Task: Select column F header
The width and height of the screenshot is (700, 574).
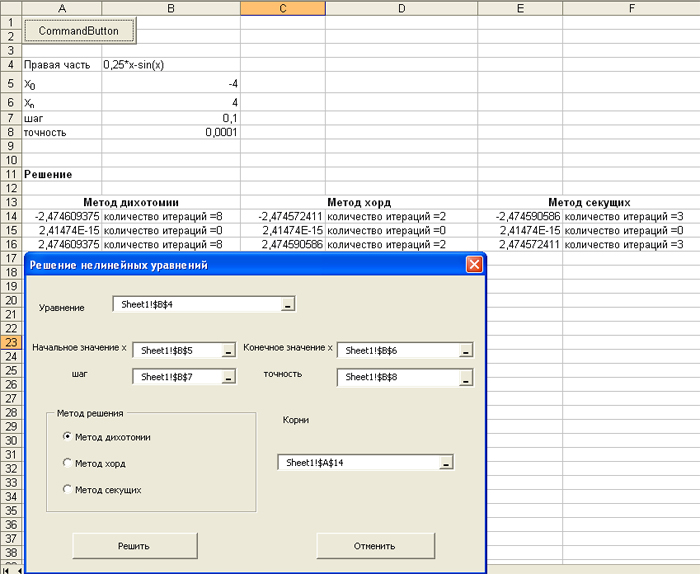Action: 631,8
